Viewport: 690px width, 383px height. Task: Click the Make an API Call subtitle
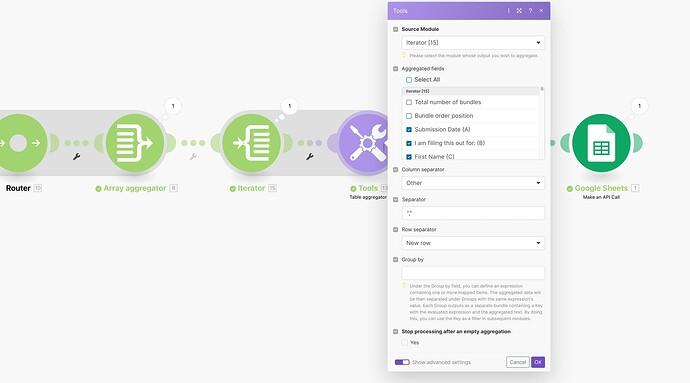pos(601,197)
